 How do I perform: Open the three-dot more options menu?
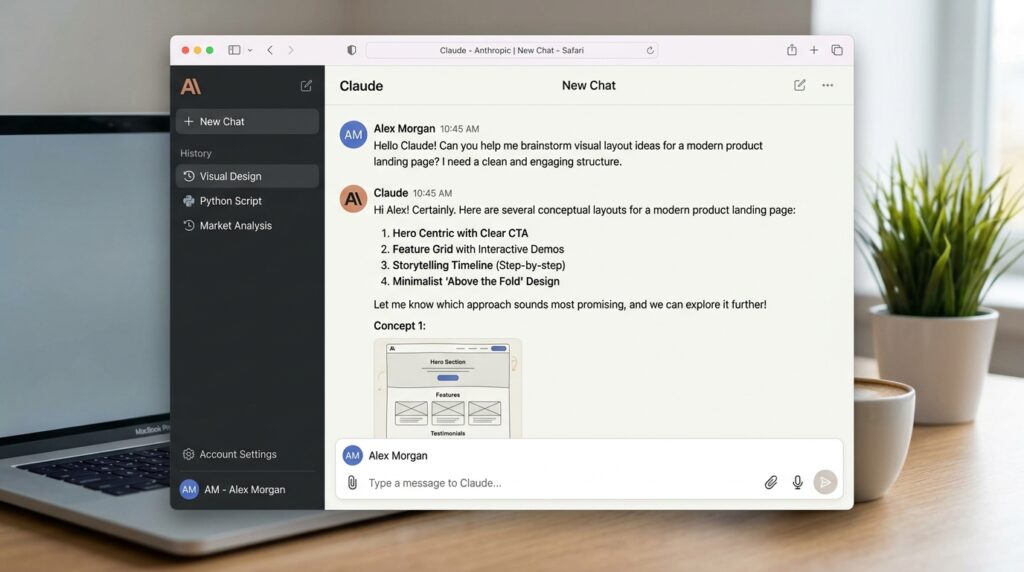click(x=827, y=86)
